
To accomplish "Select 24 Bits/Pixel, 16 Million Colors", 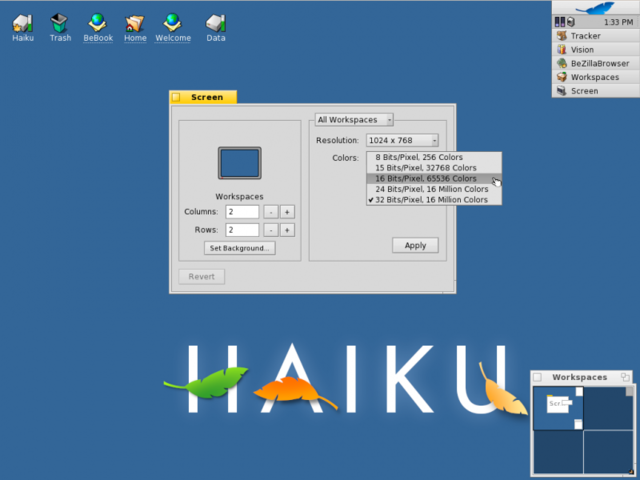I will tap(434, 189).
